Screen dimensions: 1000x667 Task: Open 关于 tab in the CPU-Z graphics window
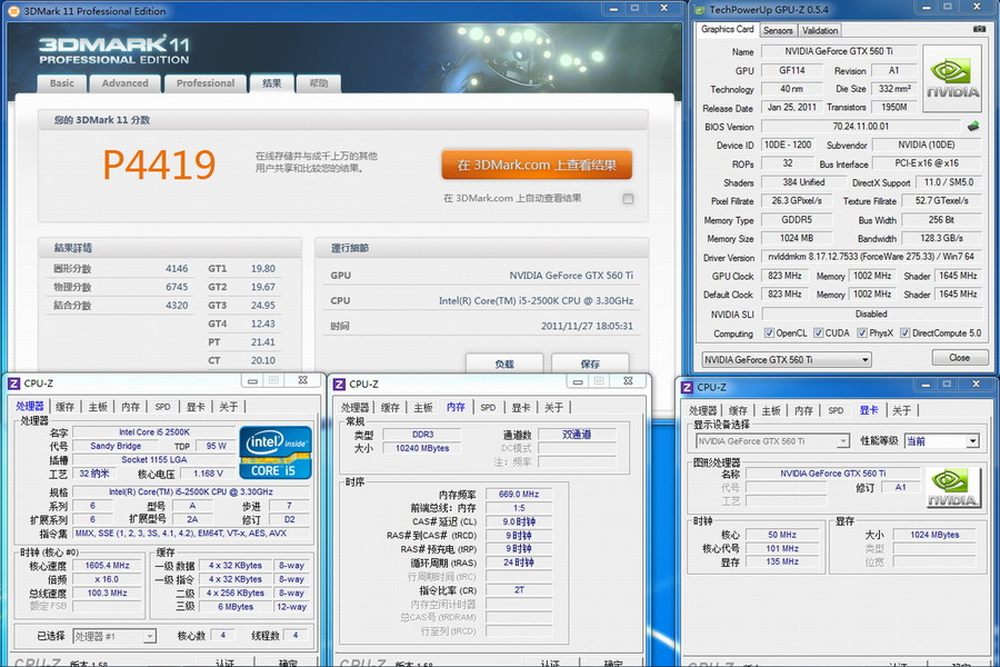pyautogui.click(x=902, y=411)
